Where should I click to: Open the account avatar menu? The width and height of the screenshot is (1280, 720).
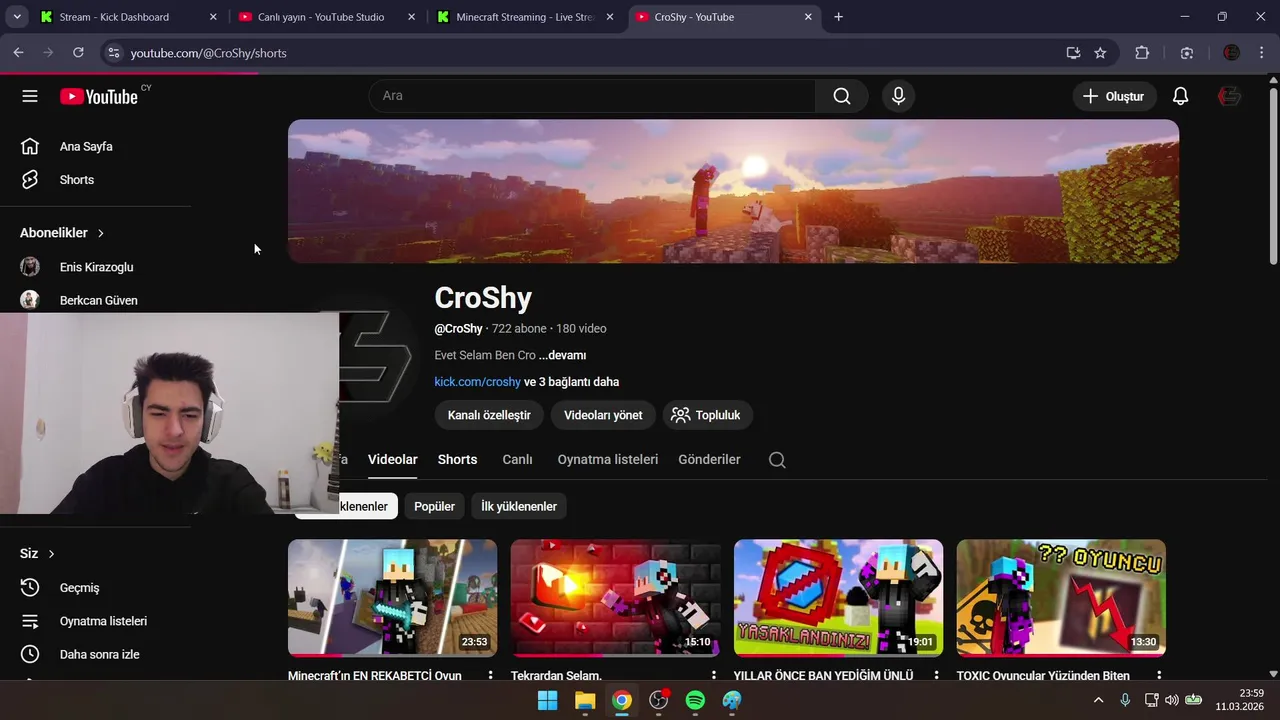coord(1229,96)
